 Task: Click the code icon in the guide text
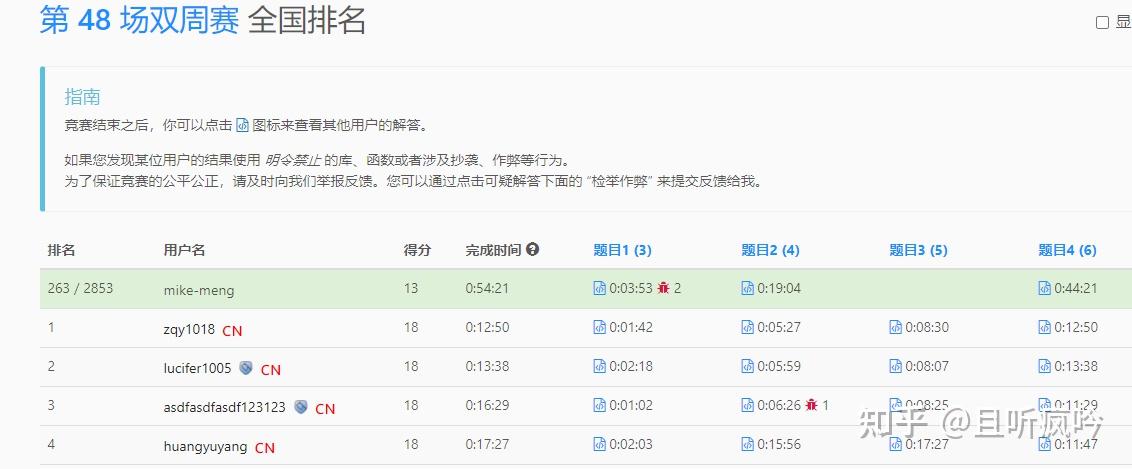click(x=243, y=126)
